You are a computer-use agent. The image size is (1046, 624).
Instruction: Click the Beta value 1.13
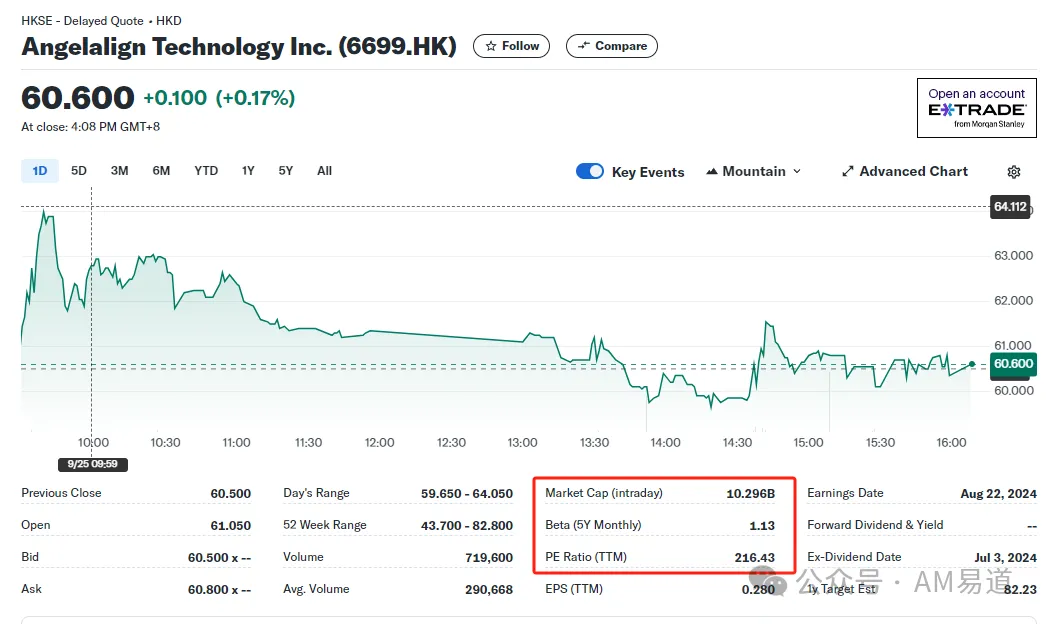tap(762, 526)
